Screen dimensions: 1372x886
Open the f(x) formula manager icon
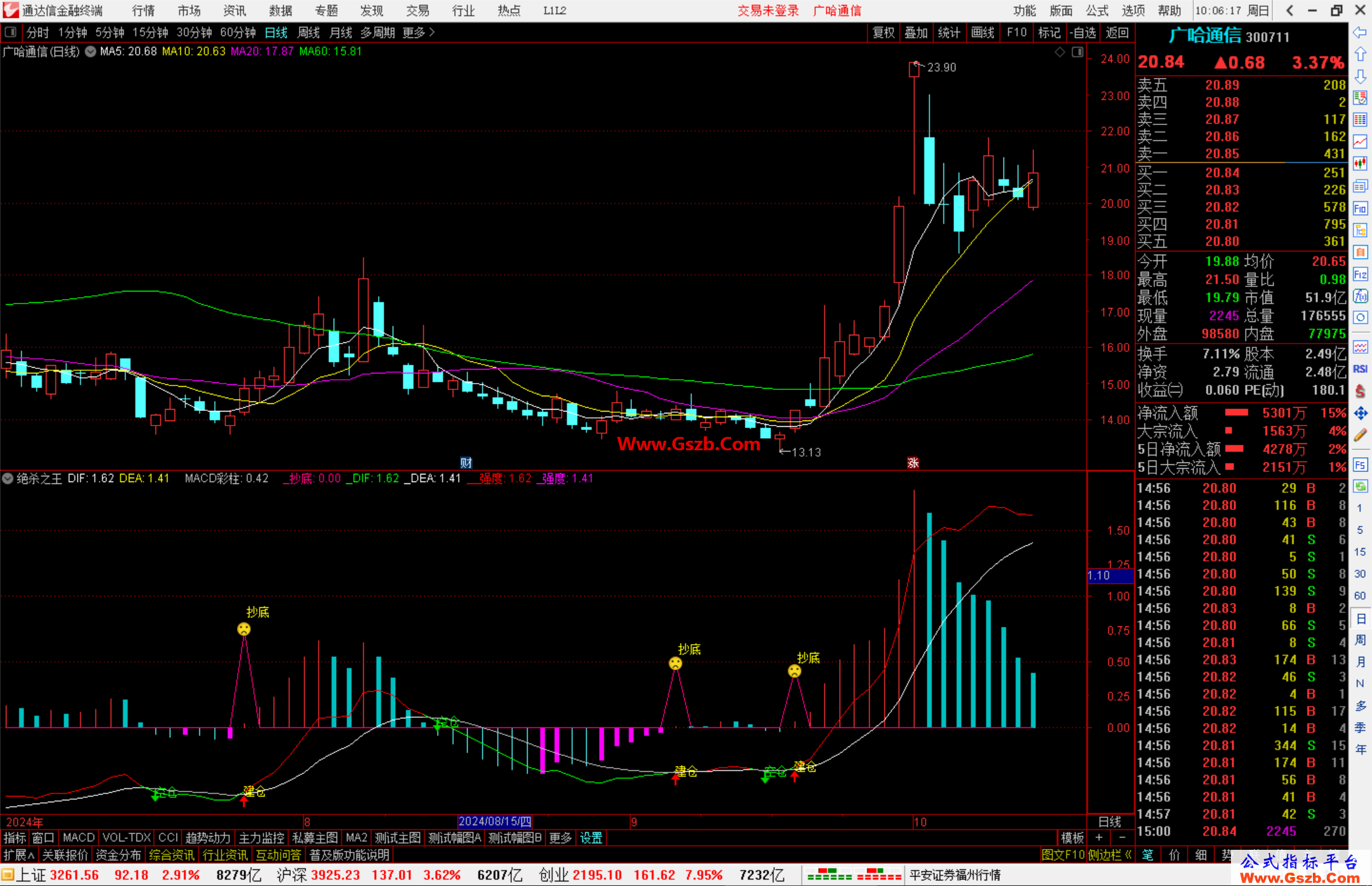(x=1360, y=296)
